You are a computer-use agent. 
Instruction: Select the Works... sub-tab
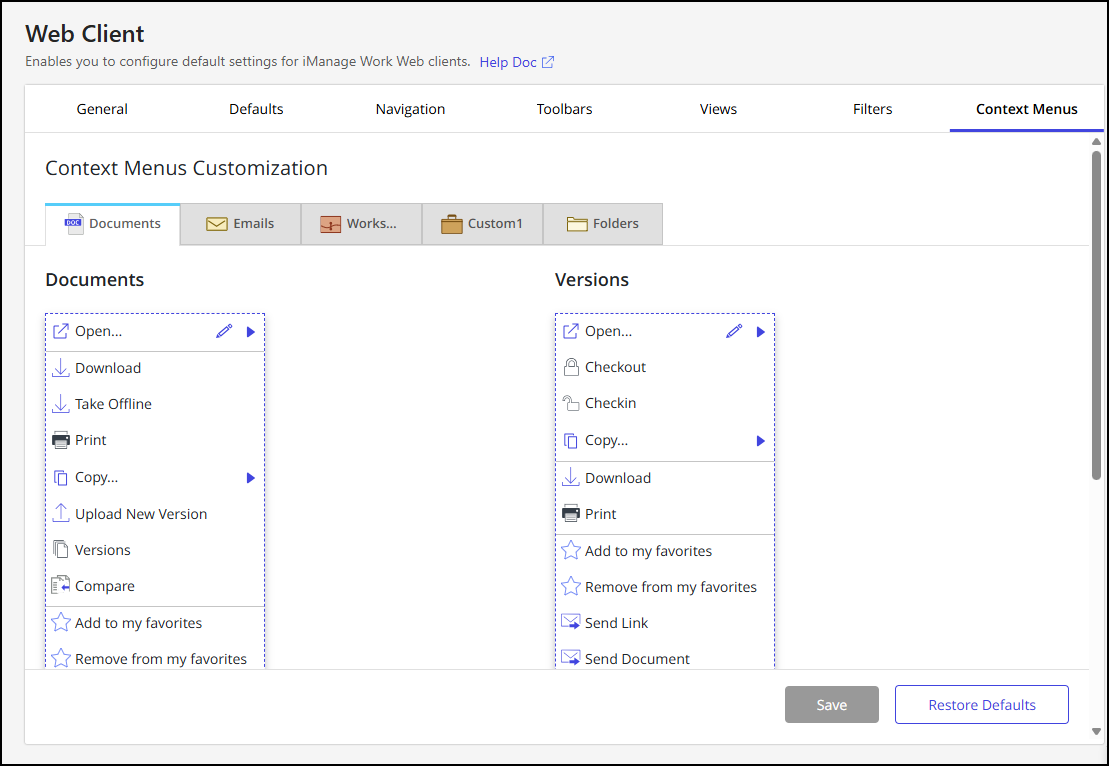coord(361,224)
